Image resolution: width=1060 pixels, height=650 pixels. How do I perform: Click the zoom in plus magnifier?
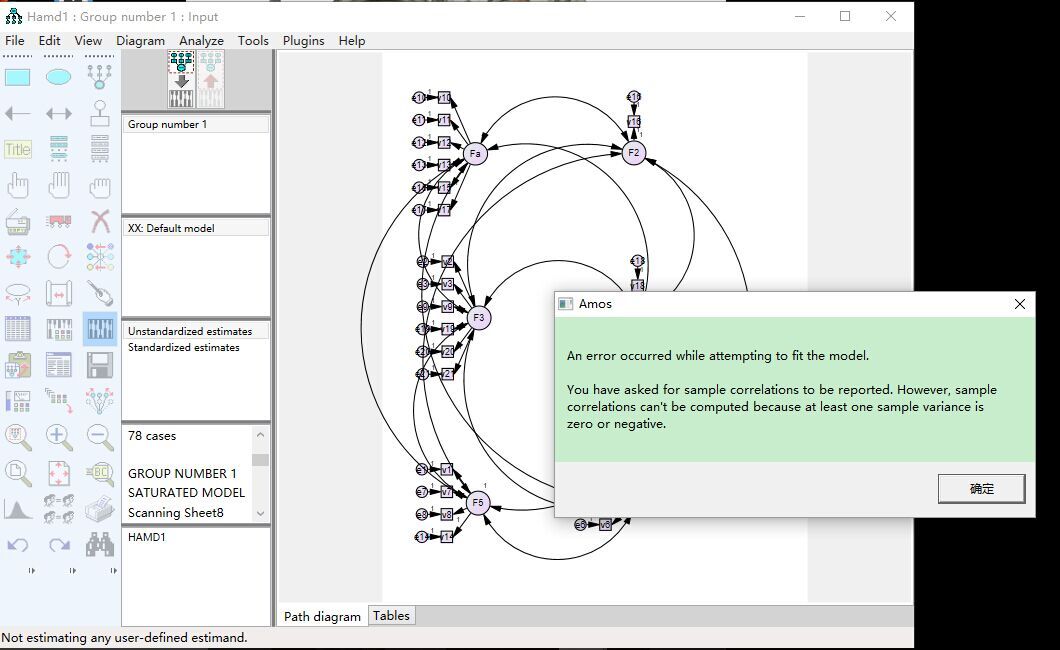tap(59, 437)
